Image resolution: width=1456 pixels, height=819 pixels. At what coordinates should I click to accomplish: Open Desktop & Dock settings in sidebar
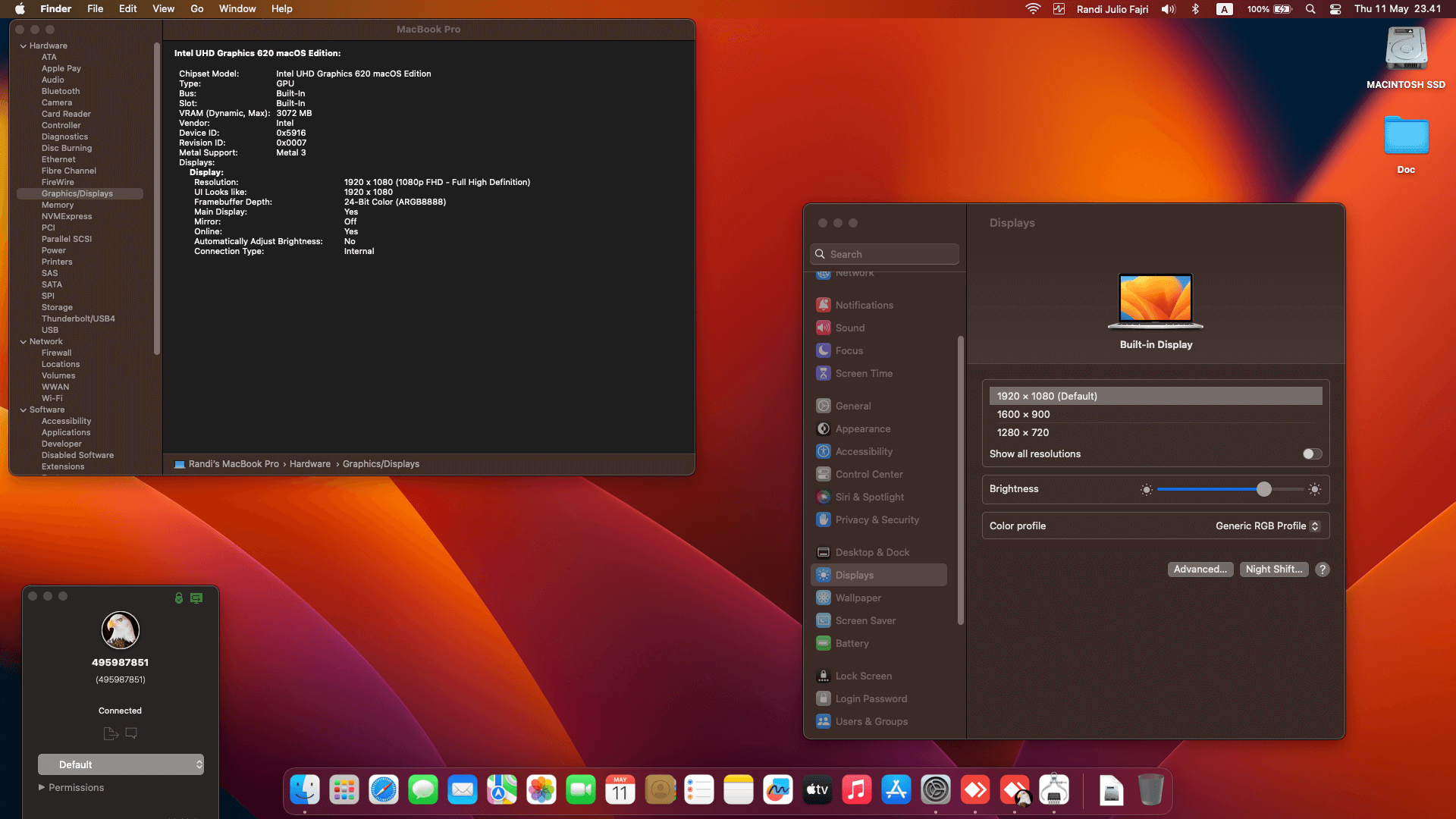coord(879,553)
